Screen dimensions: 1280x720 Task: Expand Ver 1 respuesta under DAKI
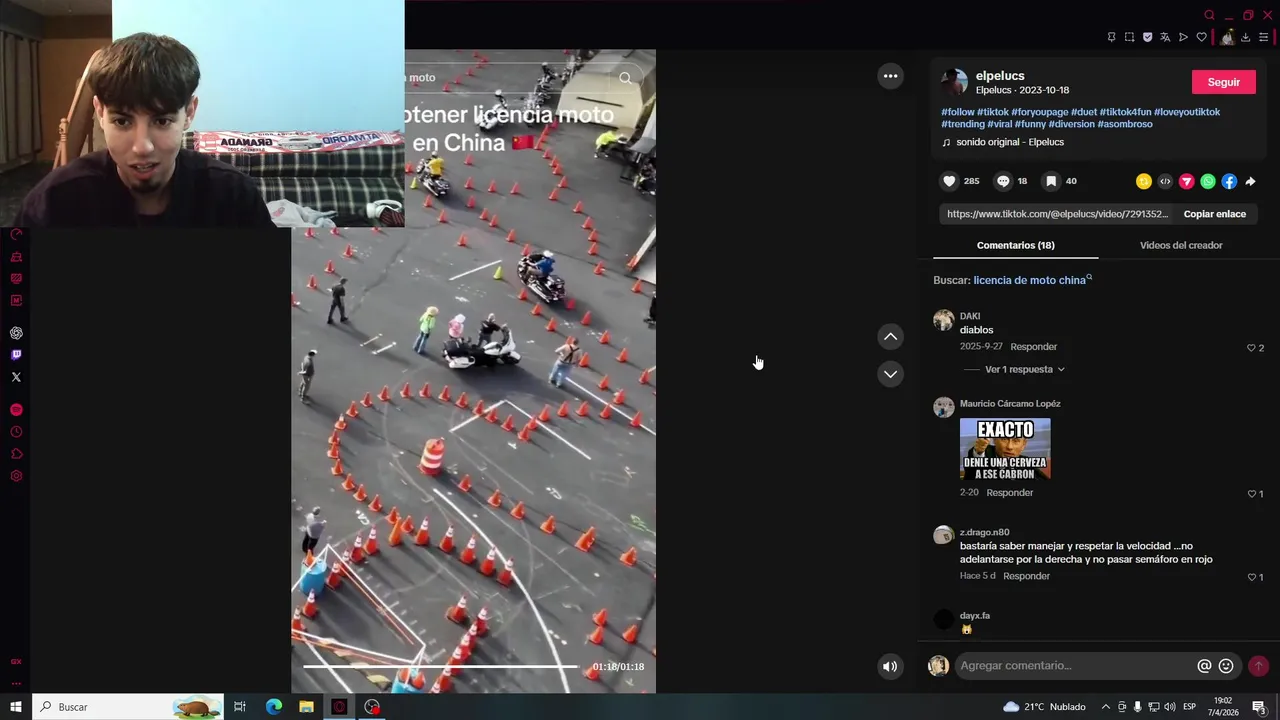click(x=1025, y=369)
